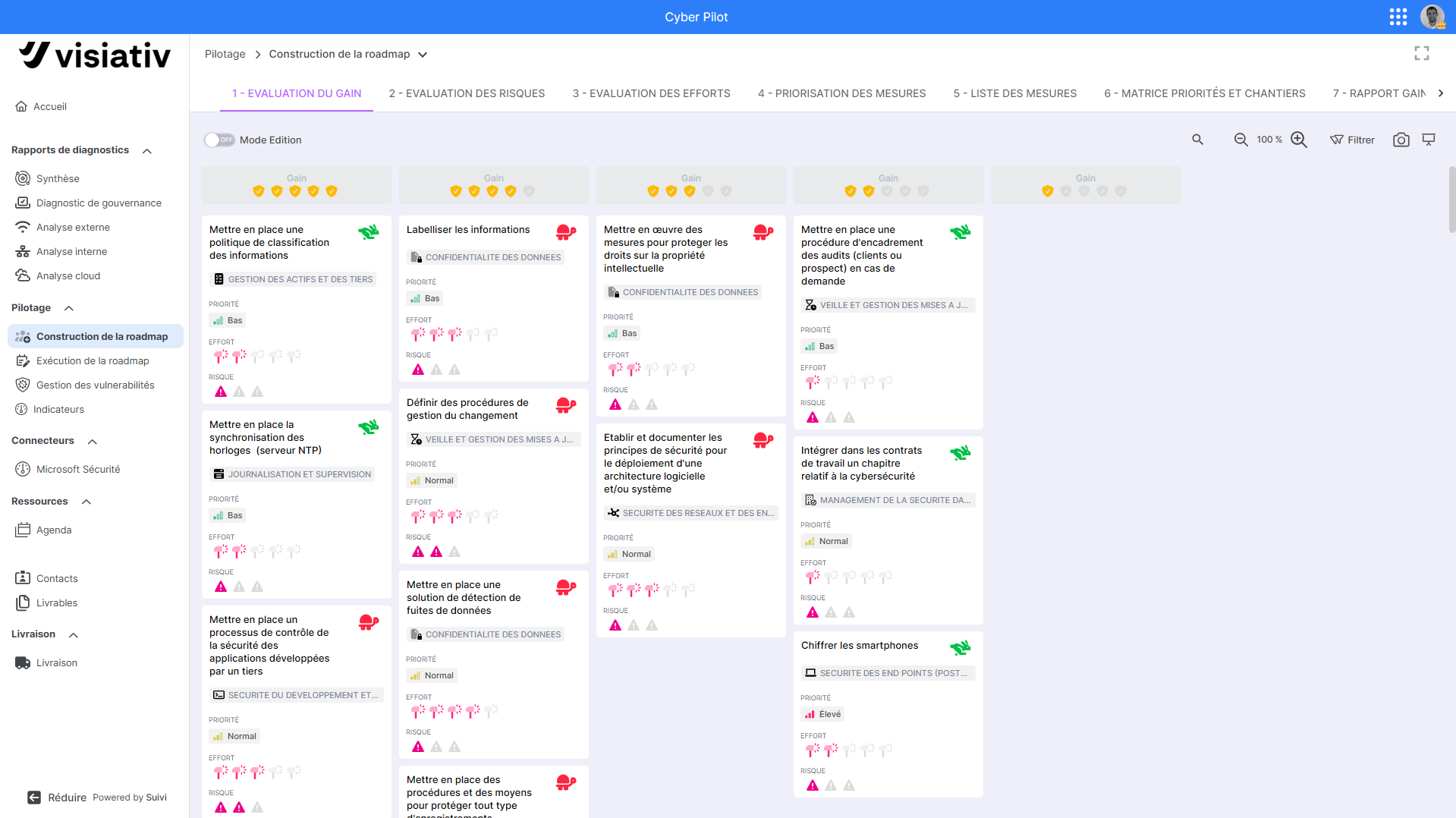Screen dimensions: 1456x818
Task: Click tag MANAGEMENT DE LA SECURITE DA...
Action: click(888, 500)
